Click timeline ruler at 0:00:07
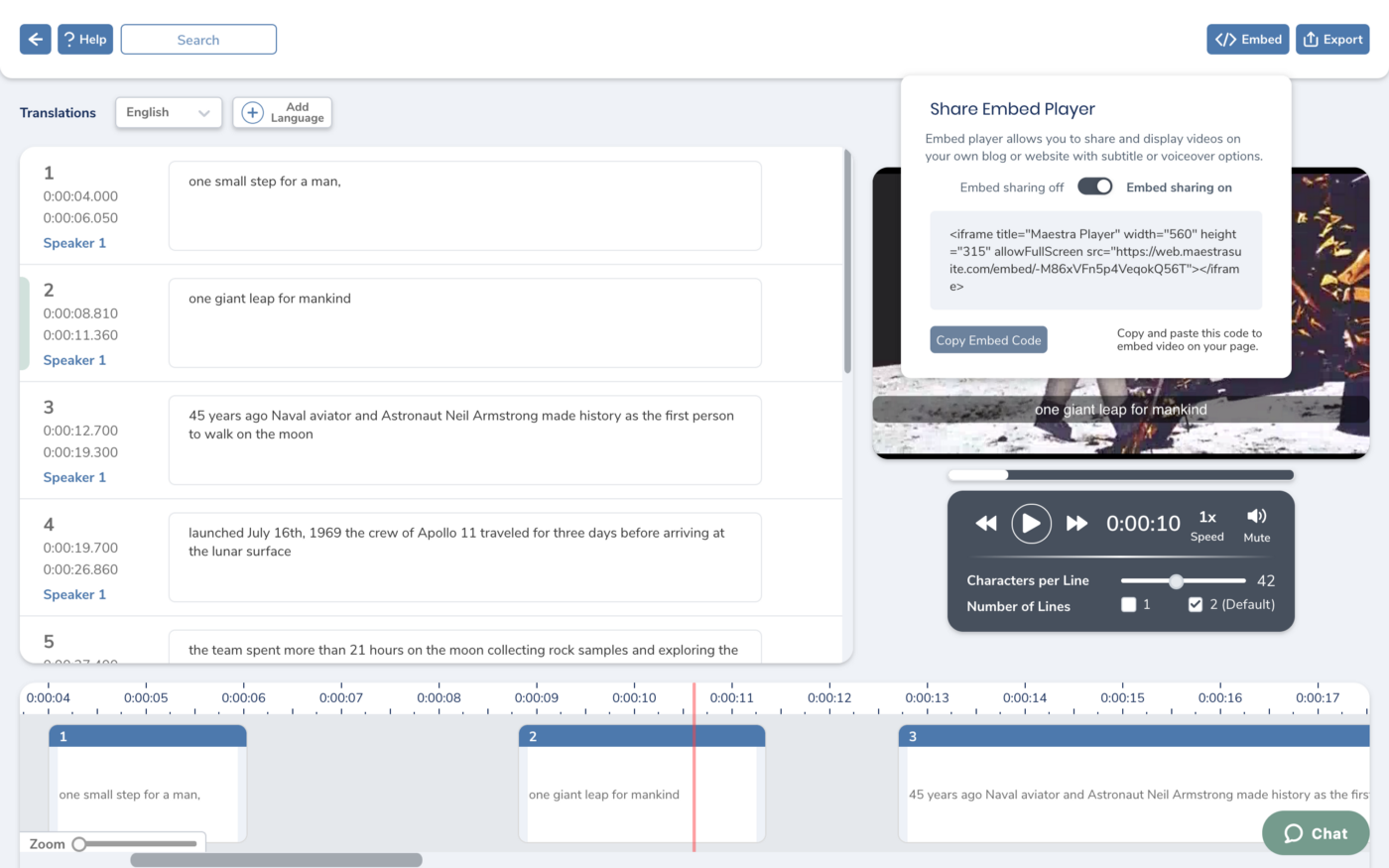The height and width of the screenshot is (868, 1389). point(341,698)
